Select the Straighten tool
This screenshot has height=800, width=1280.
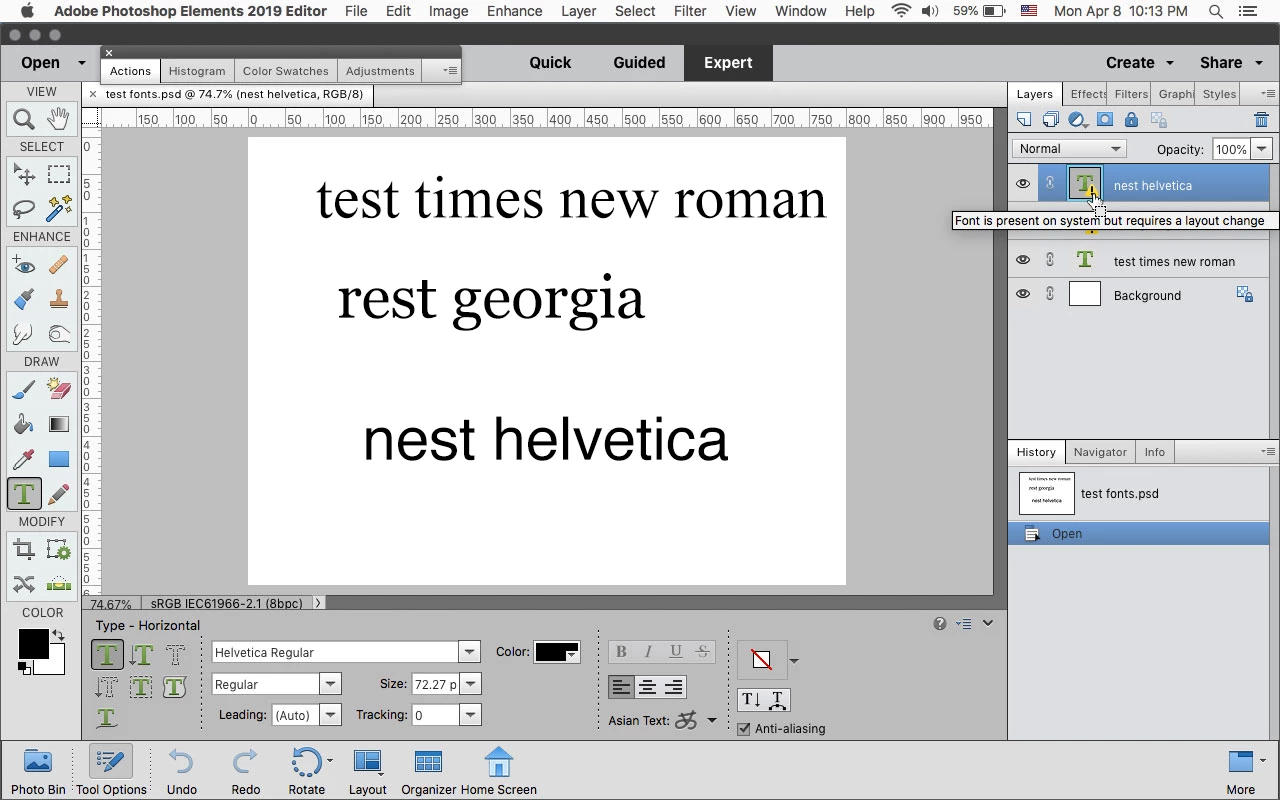point(59,584)
